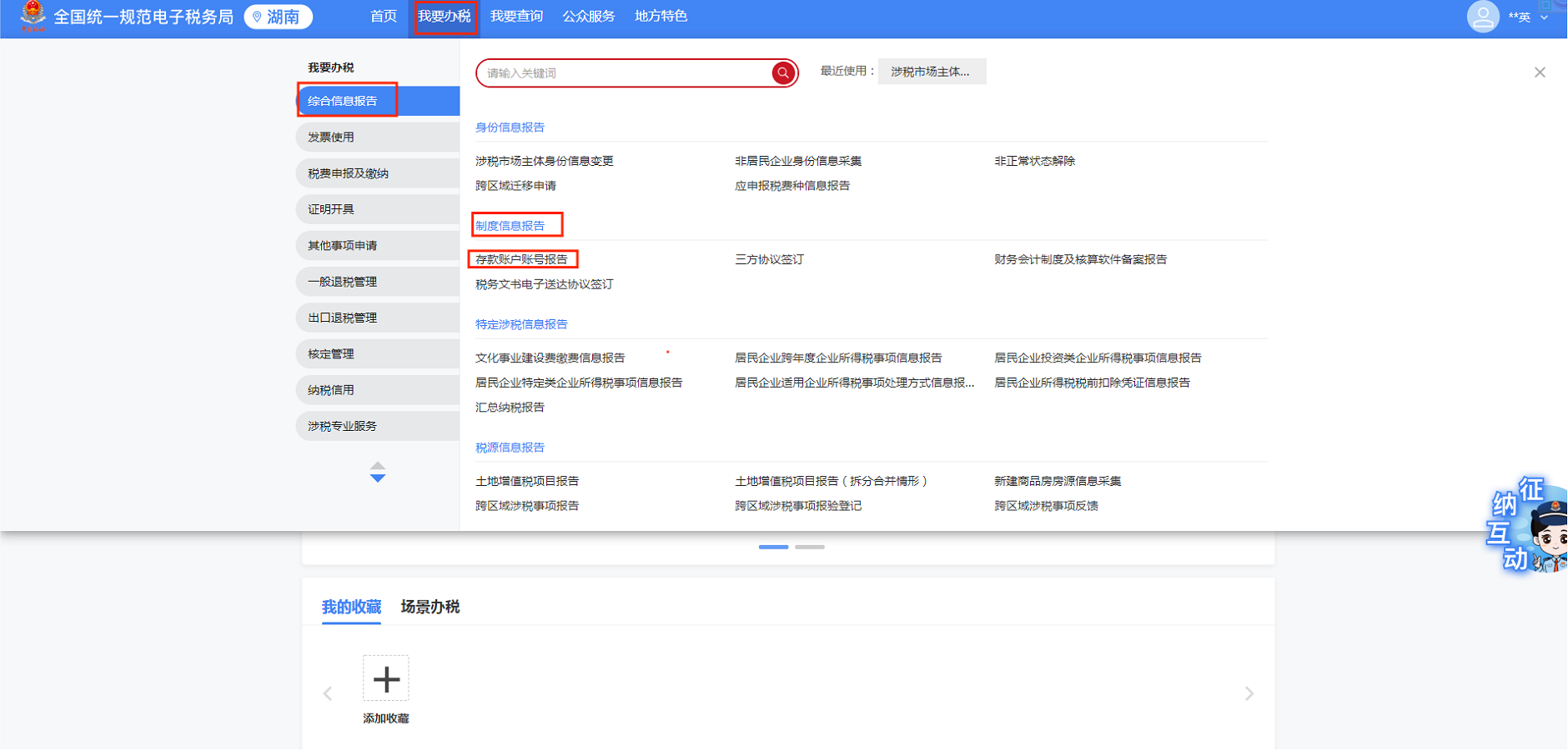Click recently used 涉税市场主体 button
This screenshot has height=751, width=1568.
[x=931, y=72]
